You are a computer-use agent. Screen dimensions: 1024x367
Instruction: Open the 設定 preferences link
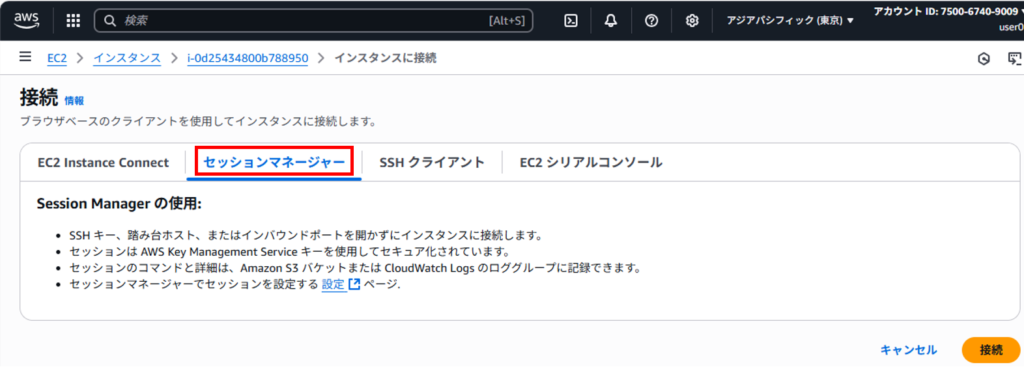pos(333,285)
